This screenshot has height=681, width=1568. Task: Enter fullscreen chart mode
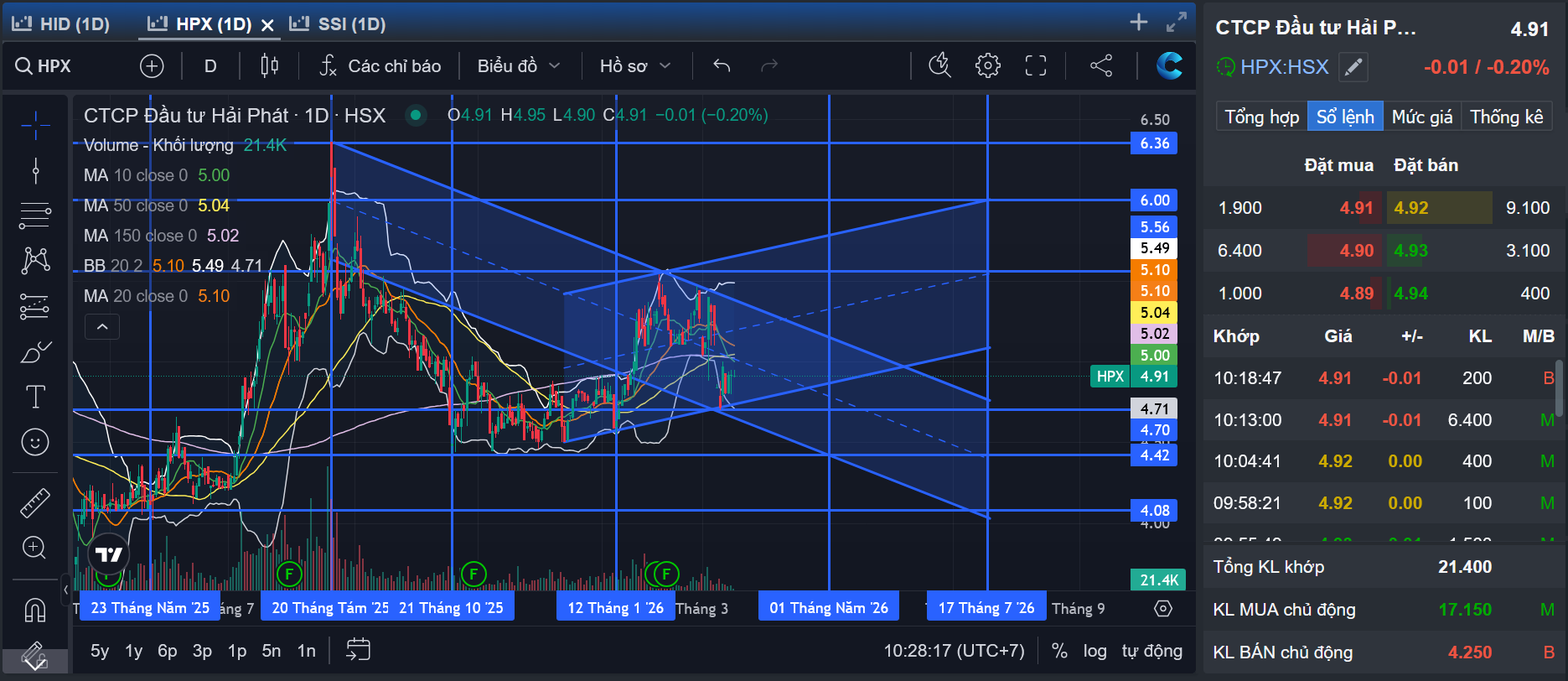(1036, 65)
